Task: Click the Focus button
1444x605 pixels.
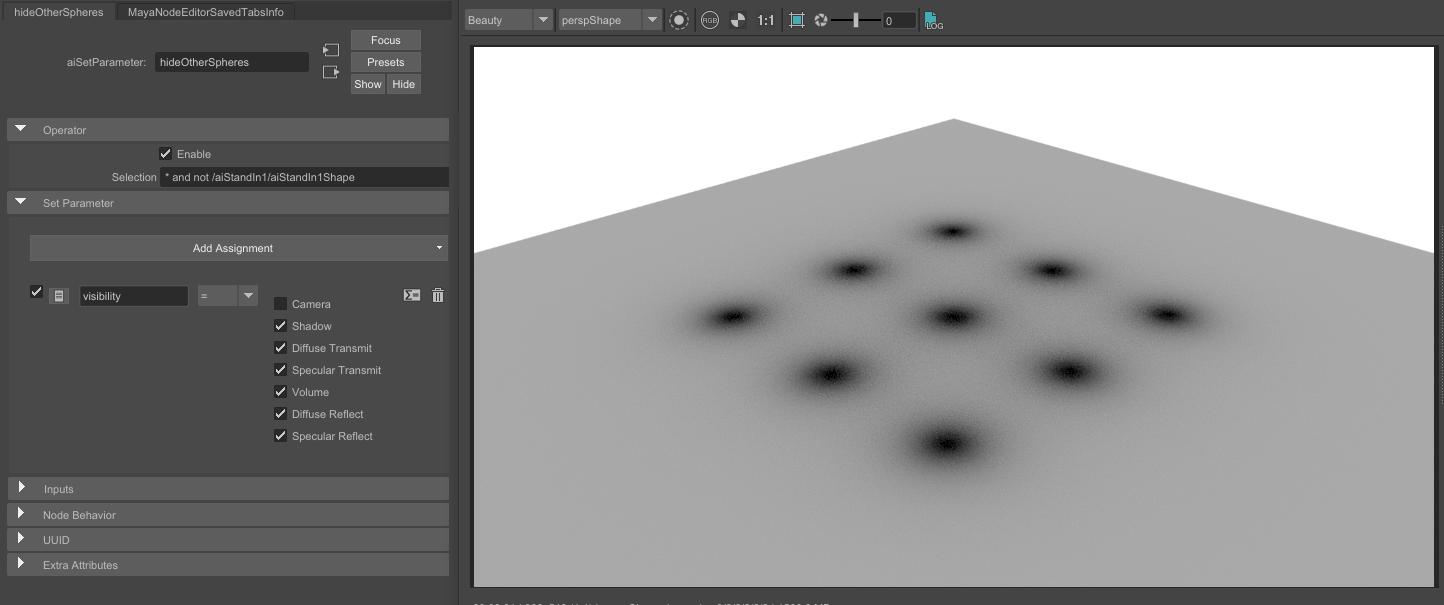Action: 385,39
